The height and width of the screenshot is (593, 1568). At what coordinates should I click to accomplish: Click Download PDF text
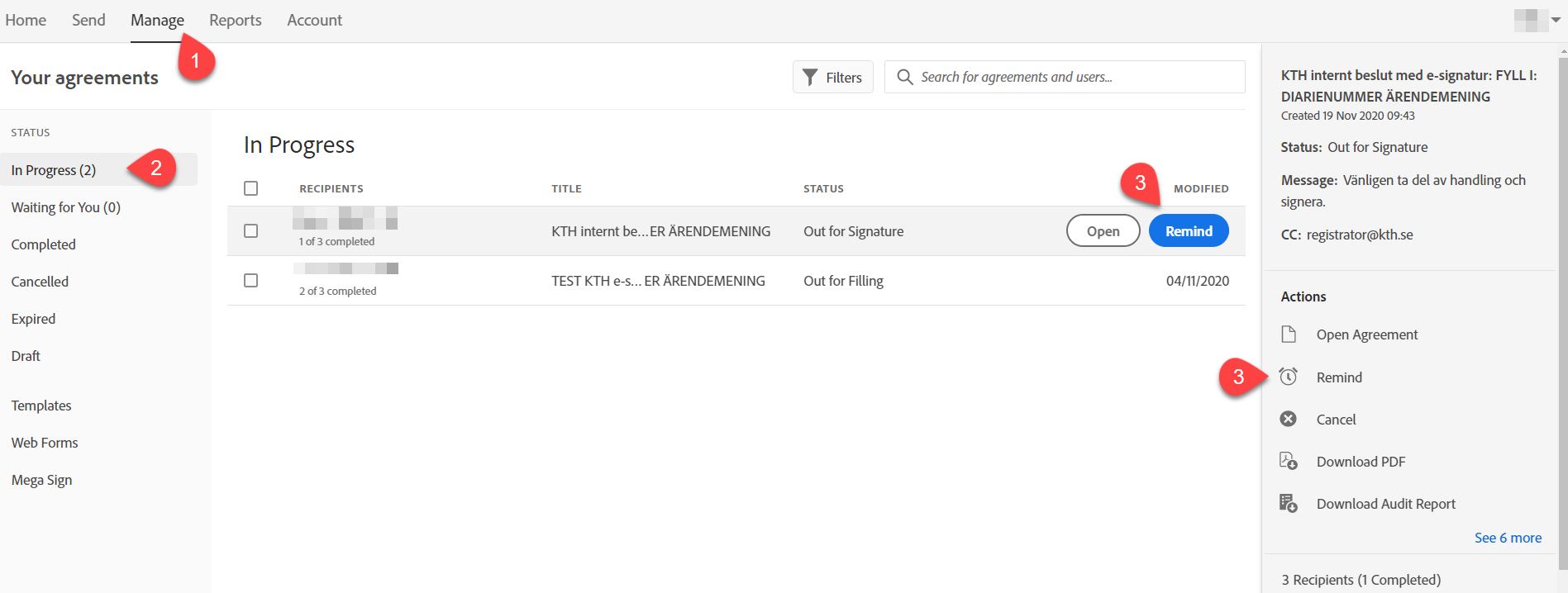1361,462
